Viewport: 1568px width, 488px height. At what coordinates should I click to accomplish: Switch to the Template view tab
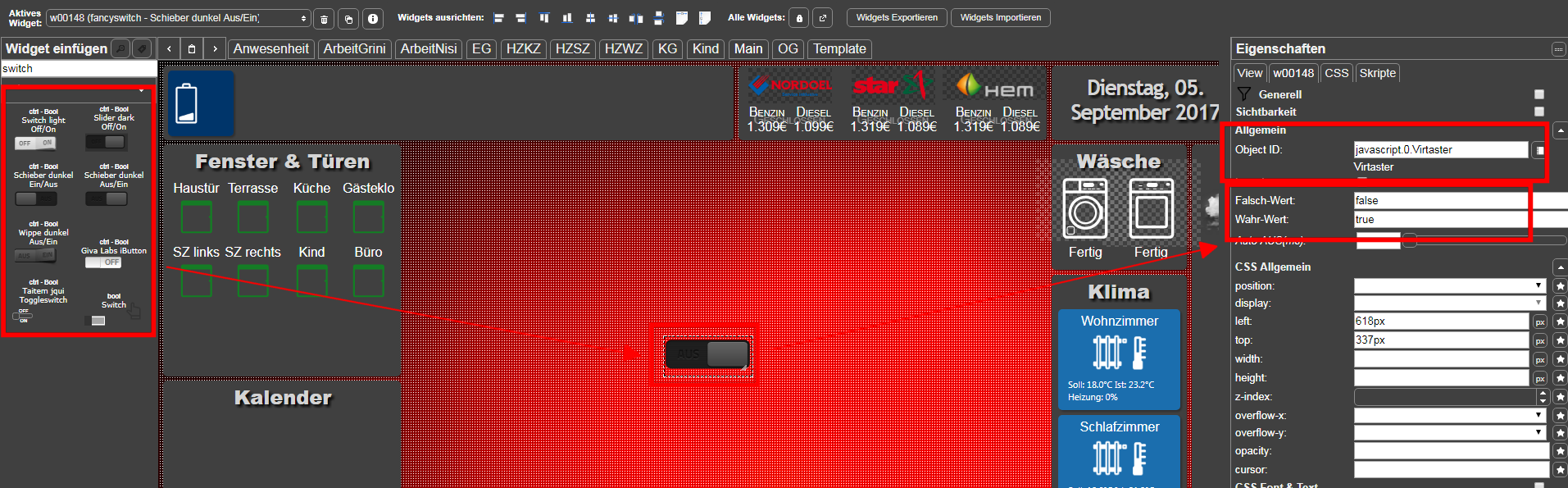click(x=839, y=49)
